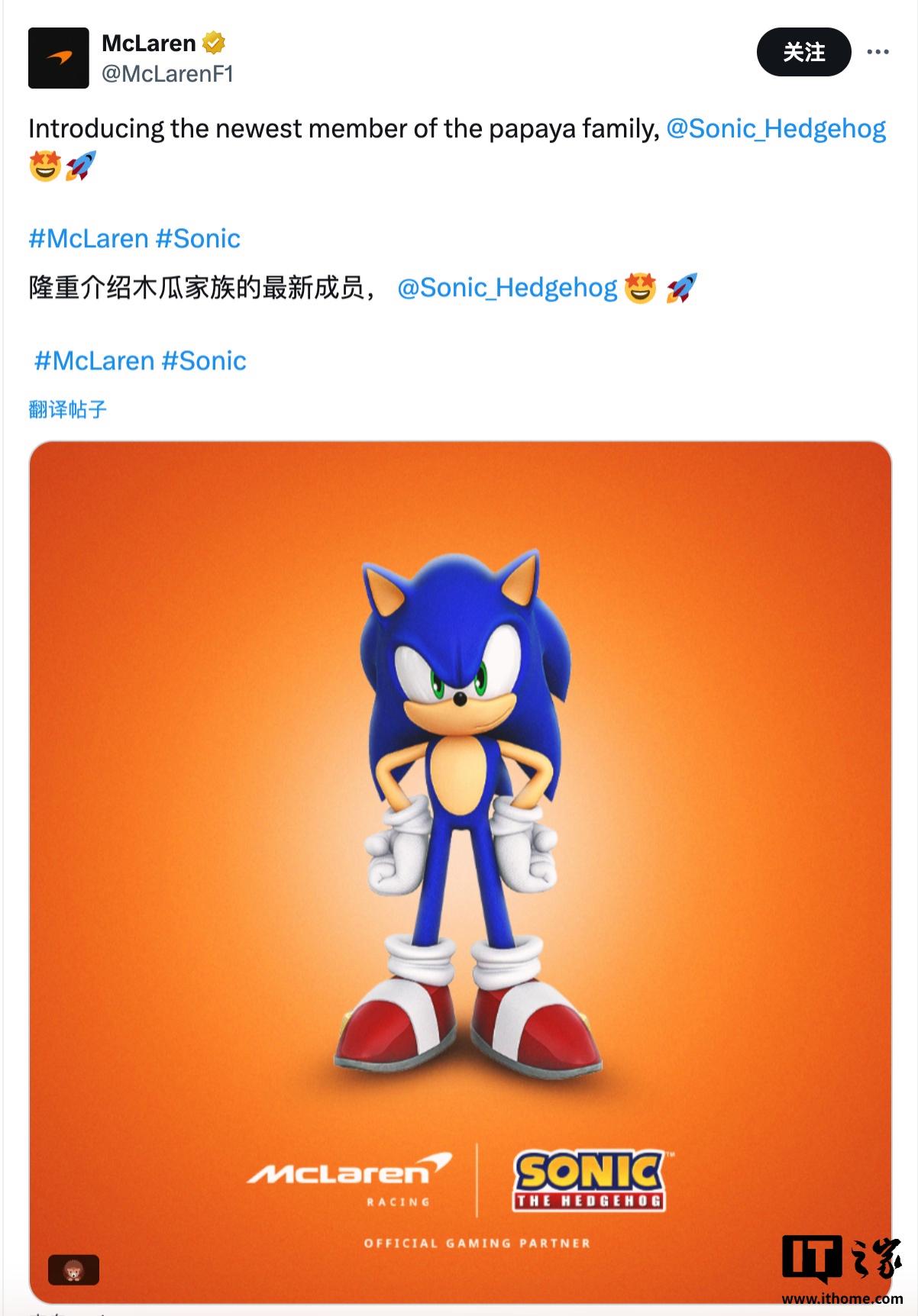Click the star-eyes emoji in the Chinese translation
The width and height of the screenshot is (918, 1316).
[640, 288]
